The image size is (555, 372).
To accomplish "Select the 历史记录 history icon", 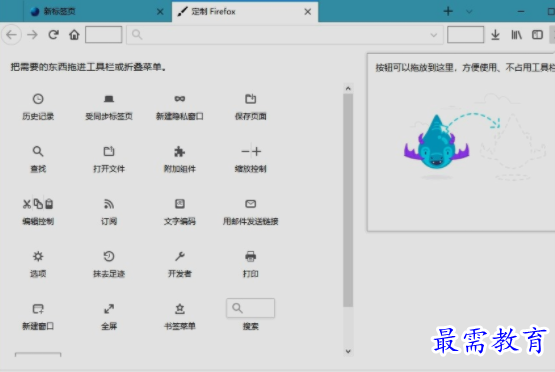I will 38,99.
